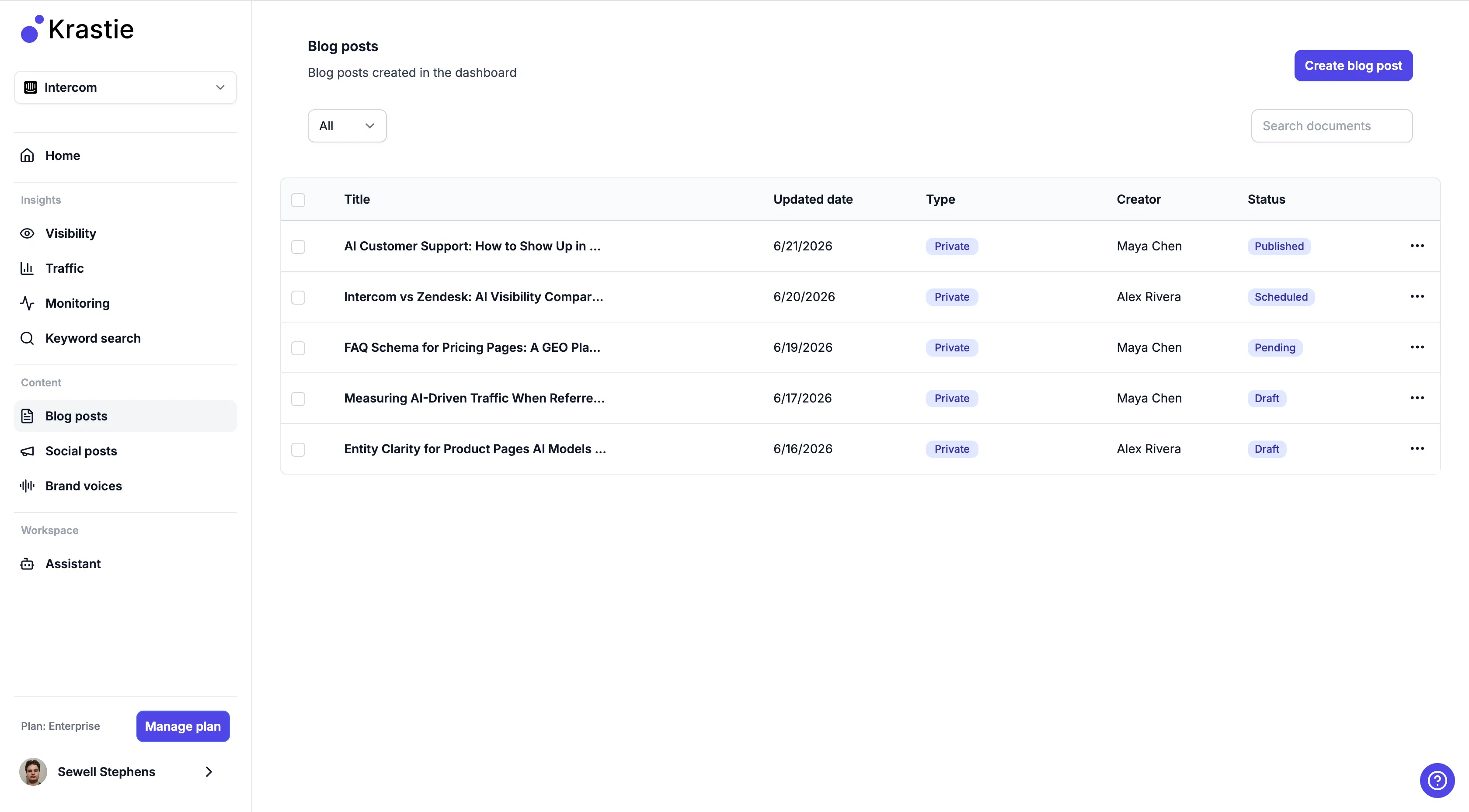The height and width of the screenshot is (812, 1469).
Task: Click the 6/20/2026 updated date cell
Action: click(x=804, y=296)
